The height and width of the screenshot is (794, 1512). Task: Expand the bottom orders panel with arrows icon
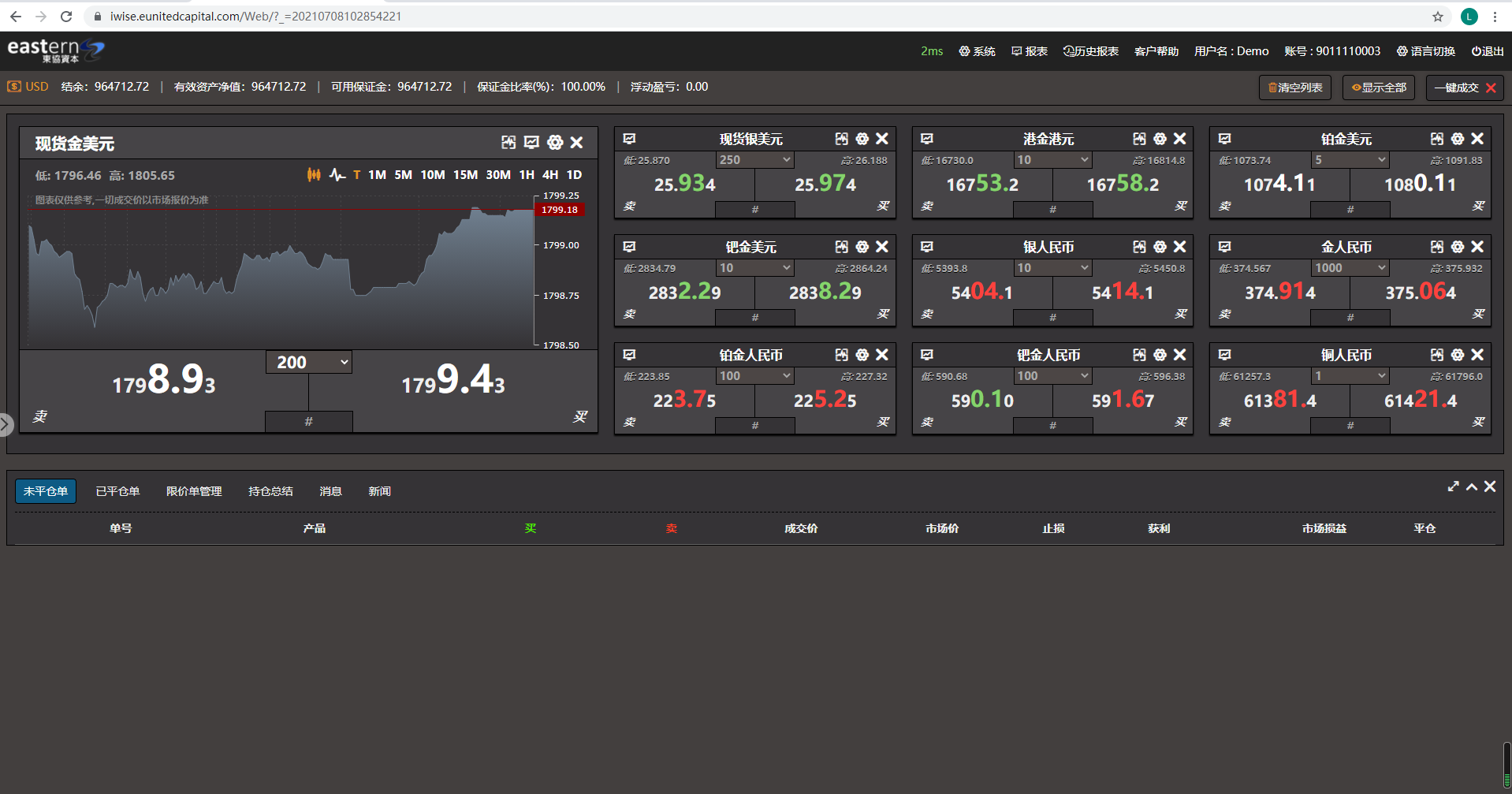click(x=1453, y=486)
